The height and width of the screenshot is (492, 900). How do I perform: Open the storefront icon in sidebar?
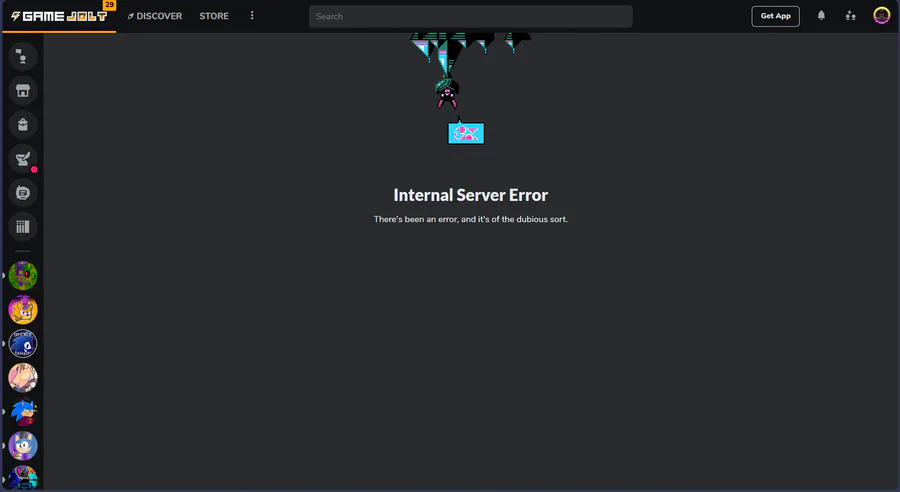23,90
